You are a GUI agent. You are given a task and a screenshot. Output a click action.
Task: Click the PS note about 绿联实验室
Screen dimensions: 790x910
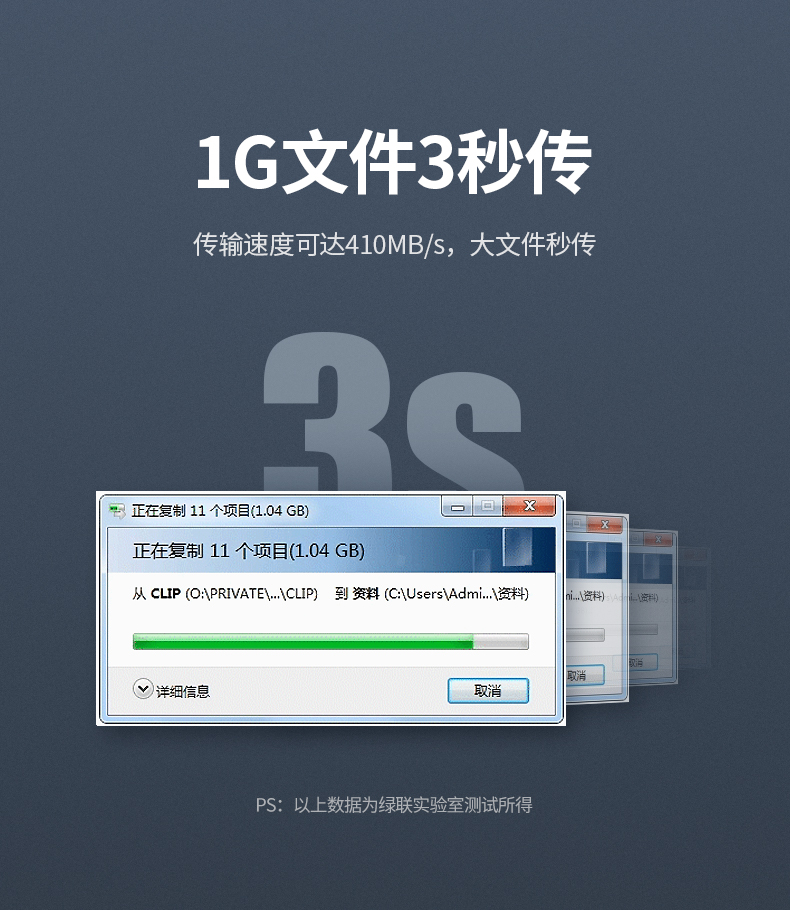click(394, 805)
